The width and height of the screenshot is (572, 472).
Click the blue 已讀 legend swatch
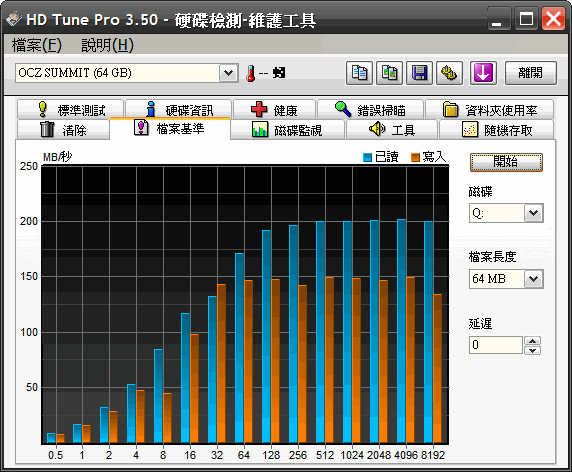click(x=367, y=157)
